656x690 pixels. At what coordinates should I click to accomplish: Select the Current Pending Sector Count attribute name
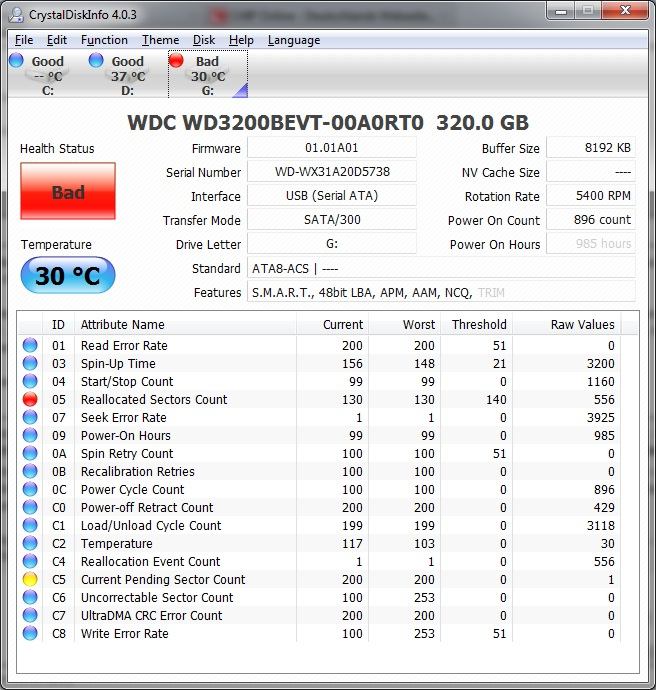coord(163,580)
